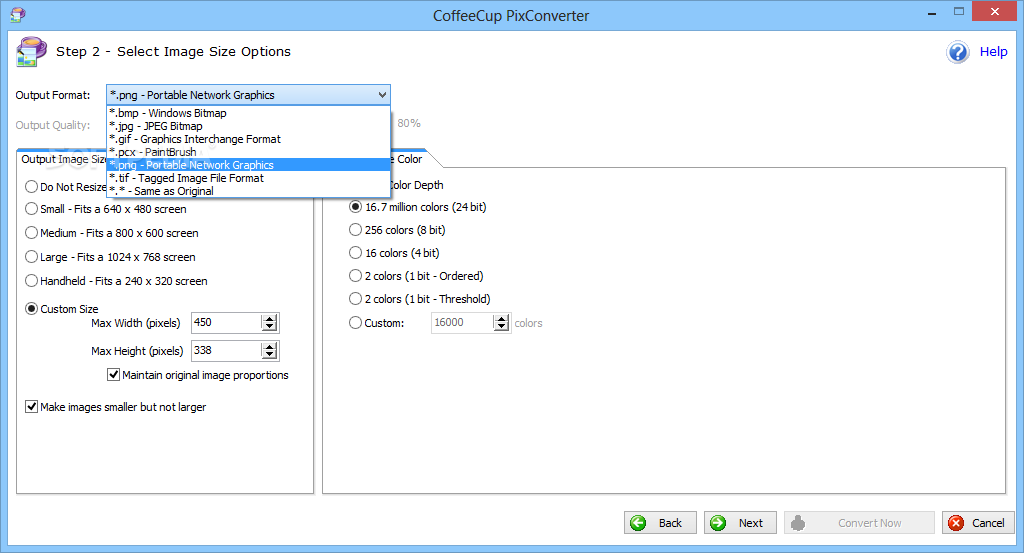
Task: Click the CoffeeCup app icon in title bar
Action: click(18, 14)
